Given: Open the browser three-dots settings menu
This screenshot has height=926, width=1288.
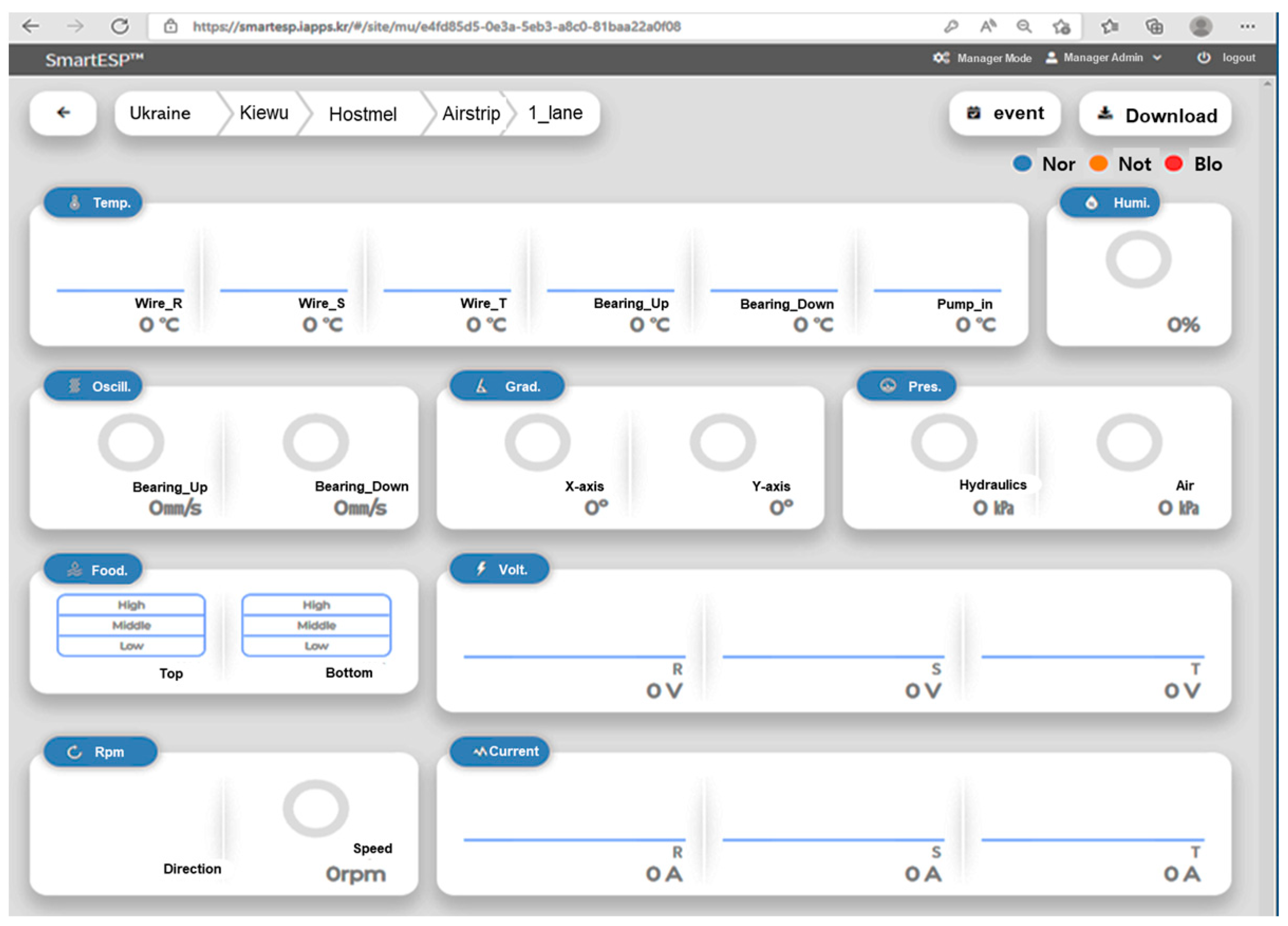Looking at the screenshot, I should [x=1247, y=26].
